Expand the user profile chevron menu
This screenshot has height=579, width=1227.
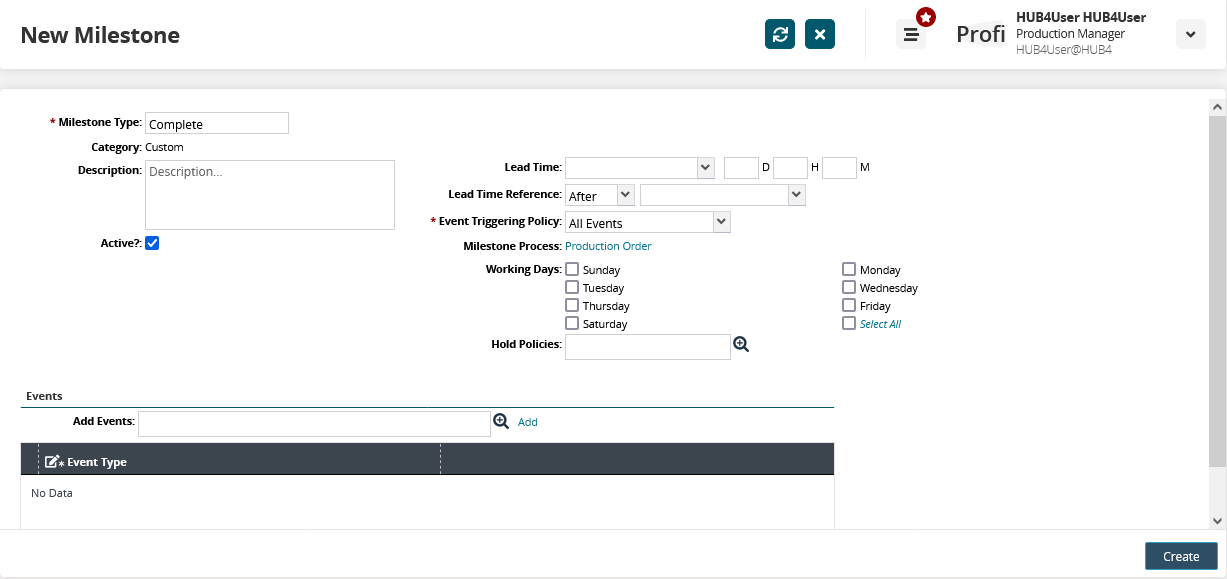pyautogui.click(x=1190, y=34)
